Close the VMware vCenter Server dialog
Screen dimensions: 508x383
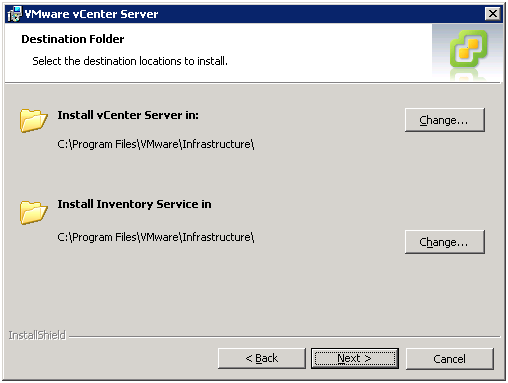point(493,14)
